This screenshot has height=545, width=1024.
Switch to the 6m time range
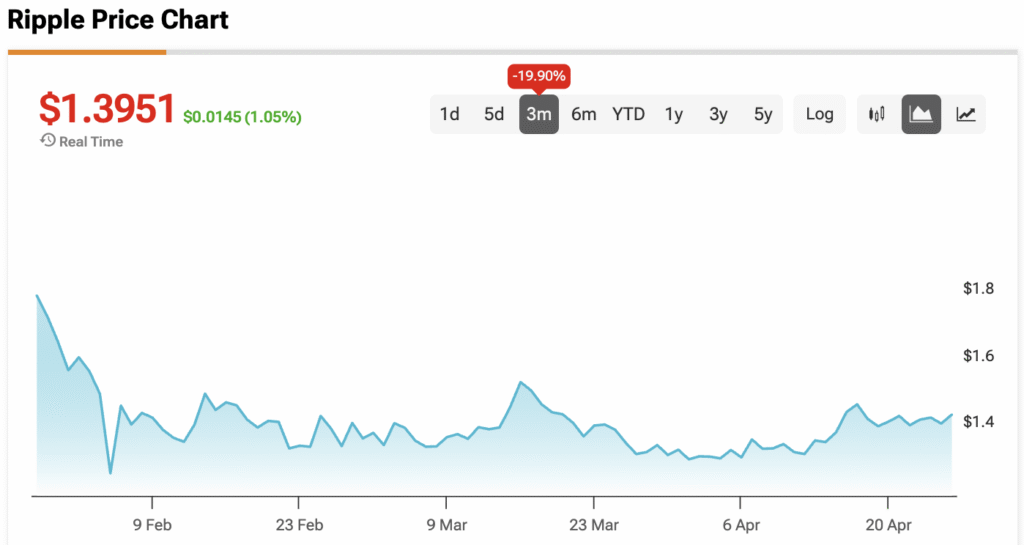(584, 114)
